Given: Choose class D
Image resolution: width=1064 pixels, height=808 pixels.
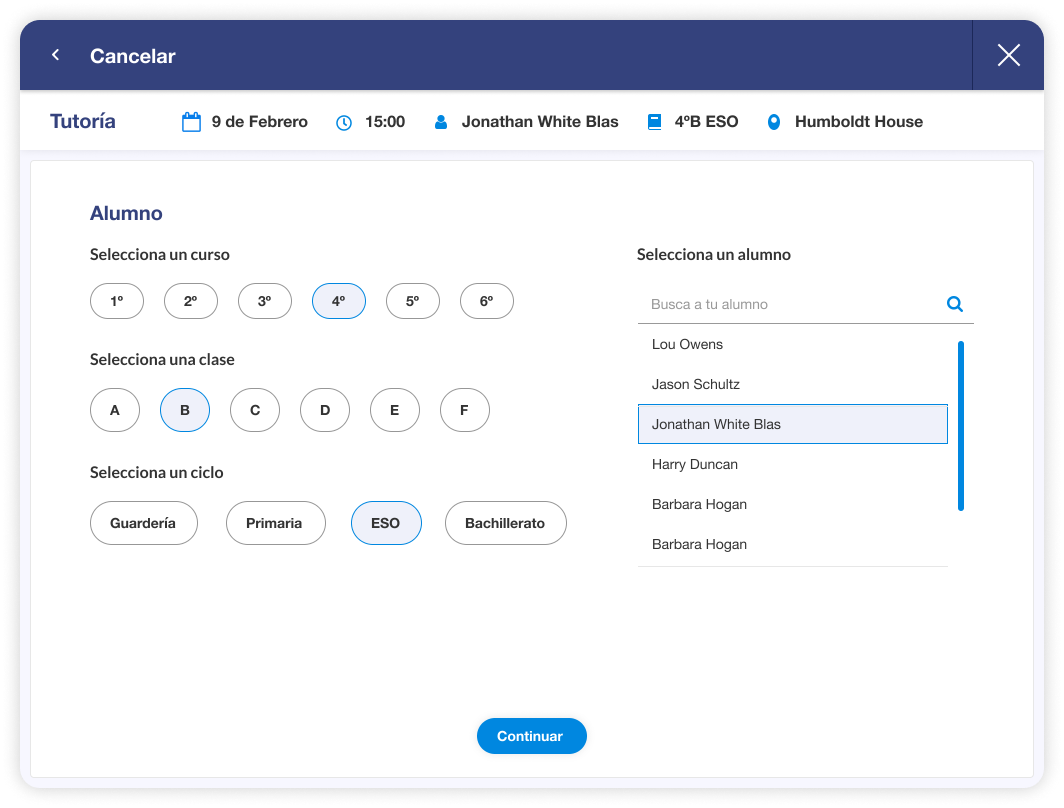Looking at the screenshot, I should click(325, 410).
